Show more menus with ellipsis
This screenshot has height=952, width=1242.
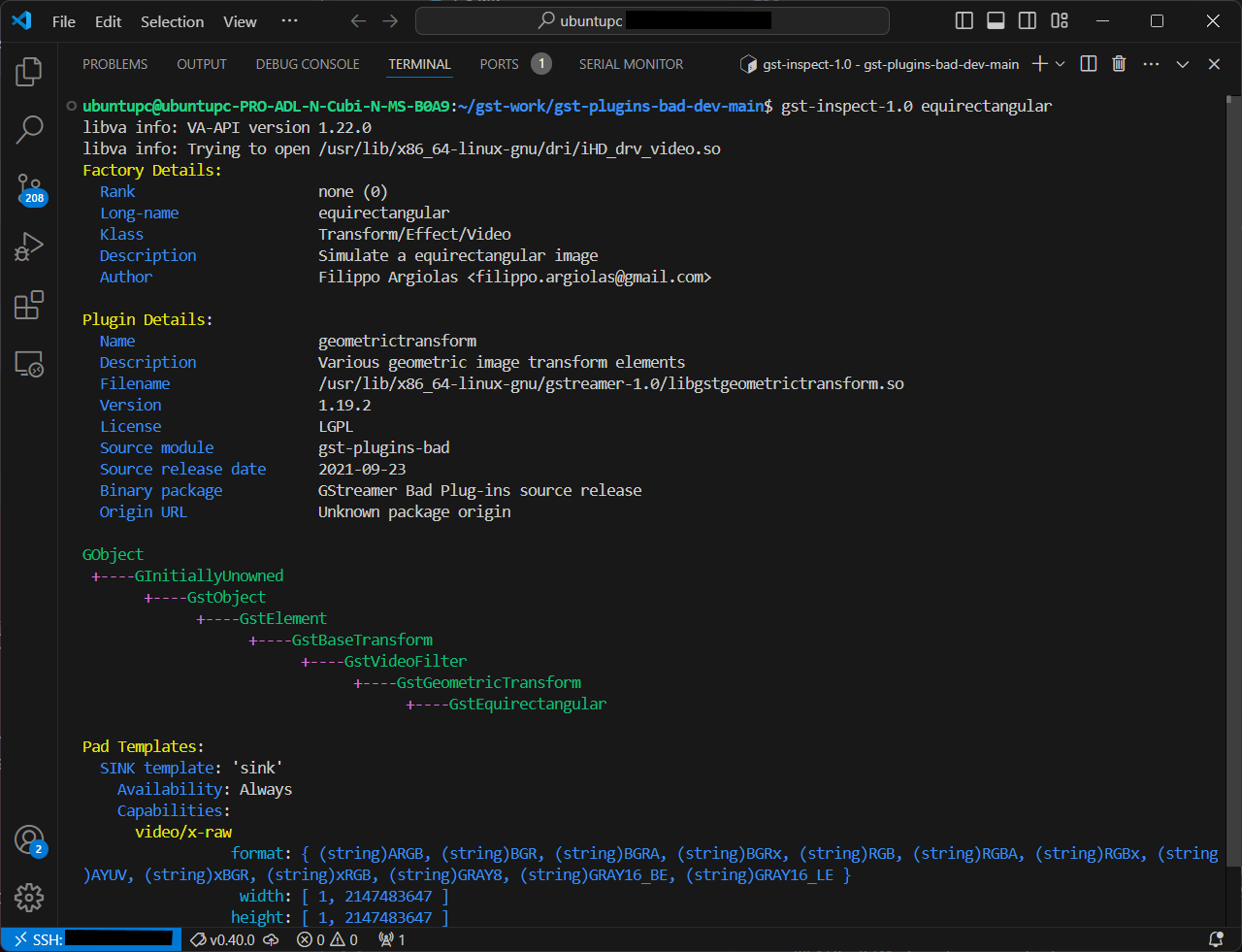289,20
